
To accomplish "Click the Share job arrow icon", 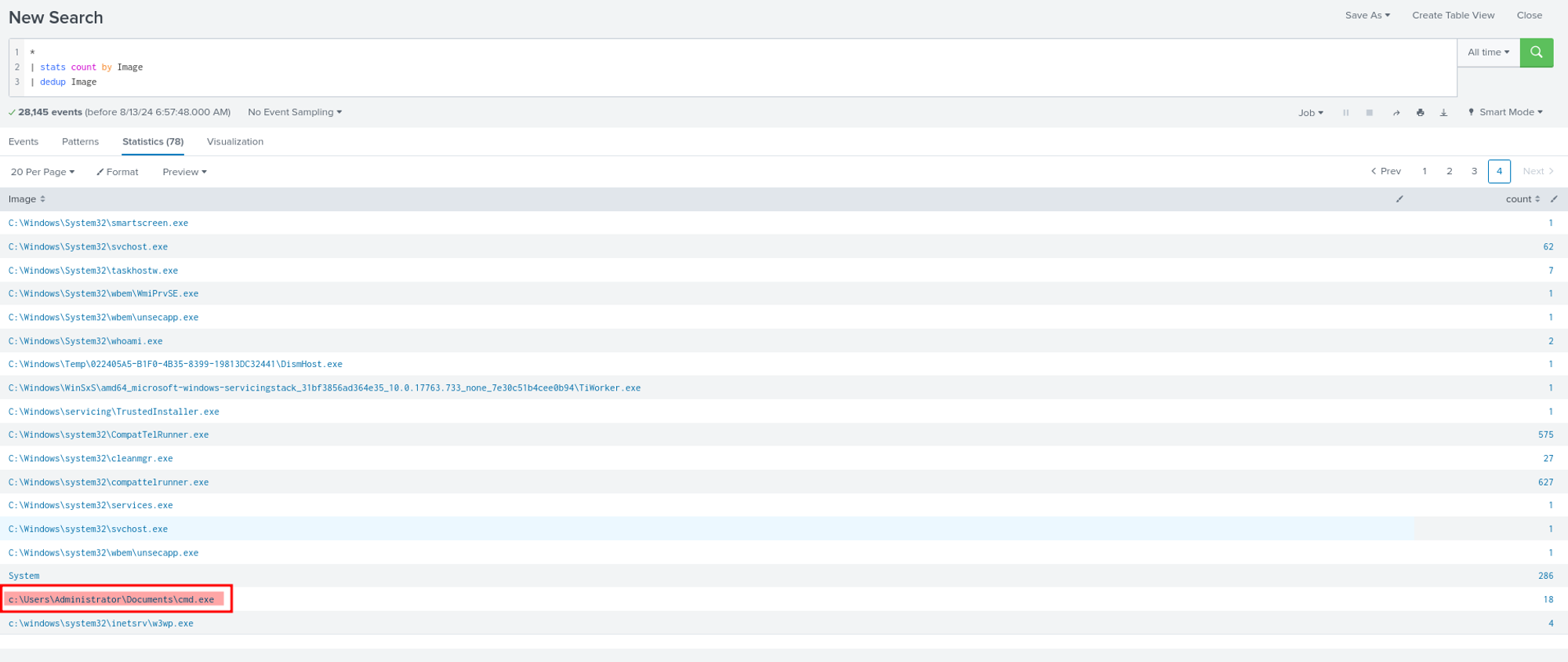I will (x=1396, y=113).
